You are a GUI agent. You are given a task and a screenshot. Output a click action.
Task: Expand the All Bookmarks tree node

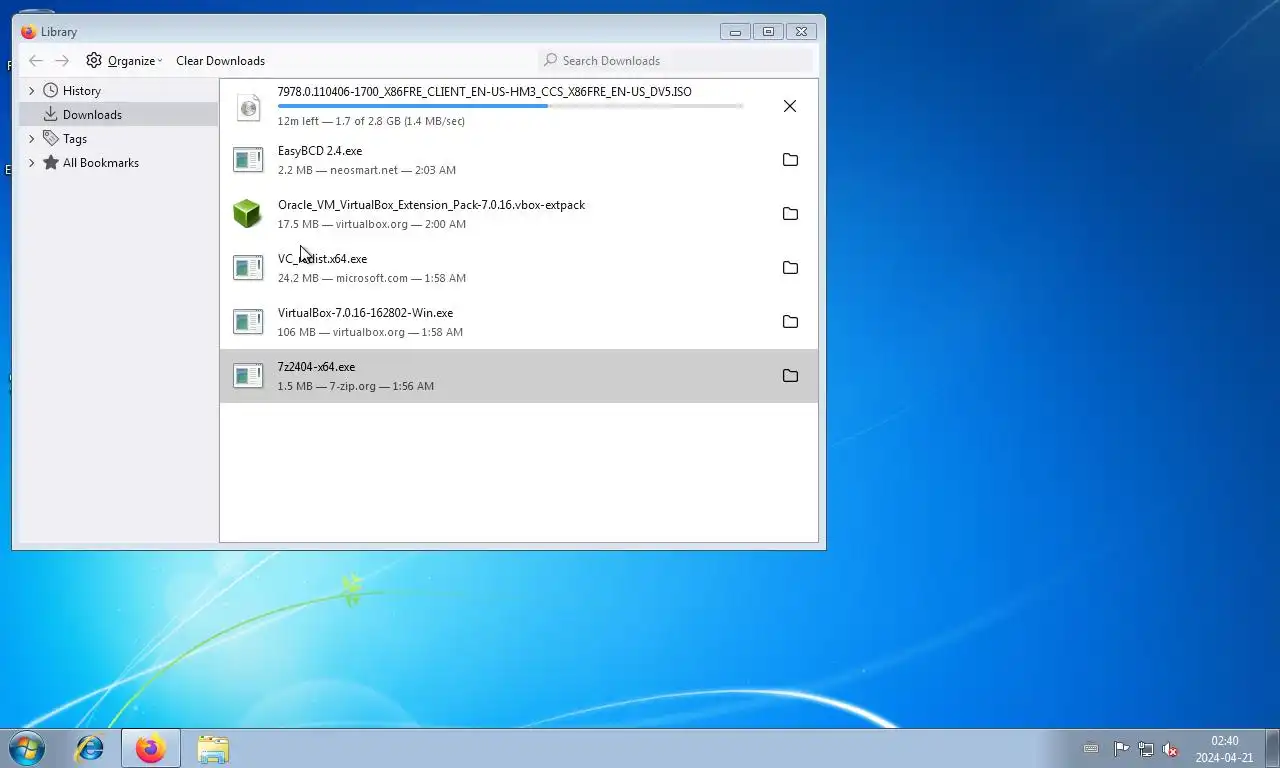(x=31, y=163)
